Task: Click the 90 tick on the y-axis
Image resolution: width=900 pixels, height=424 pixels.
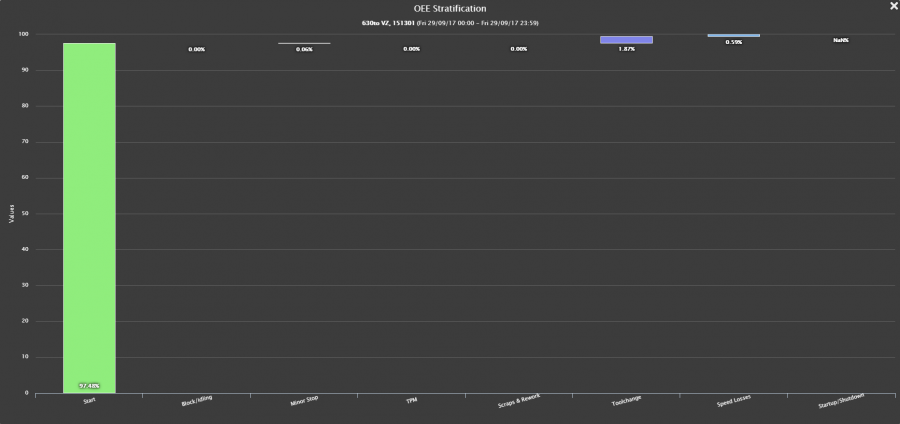Action: click(25, 71)
